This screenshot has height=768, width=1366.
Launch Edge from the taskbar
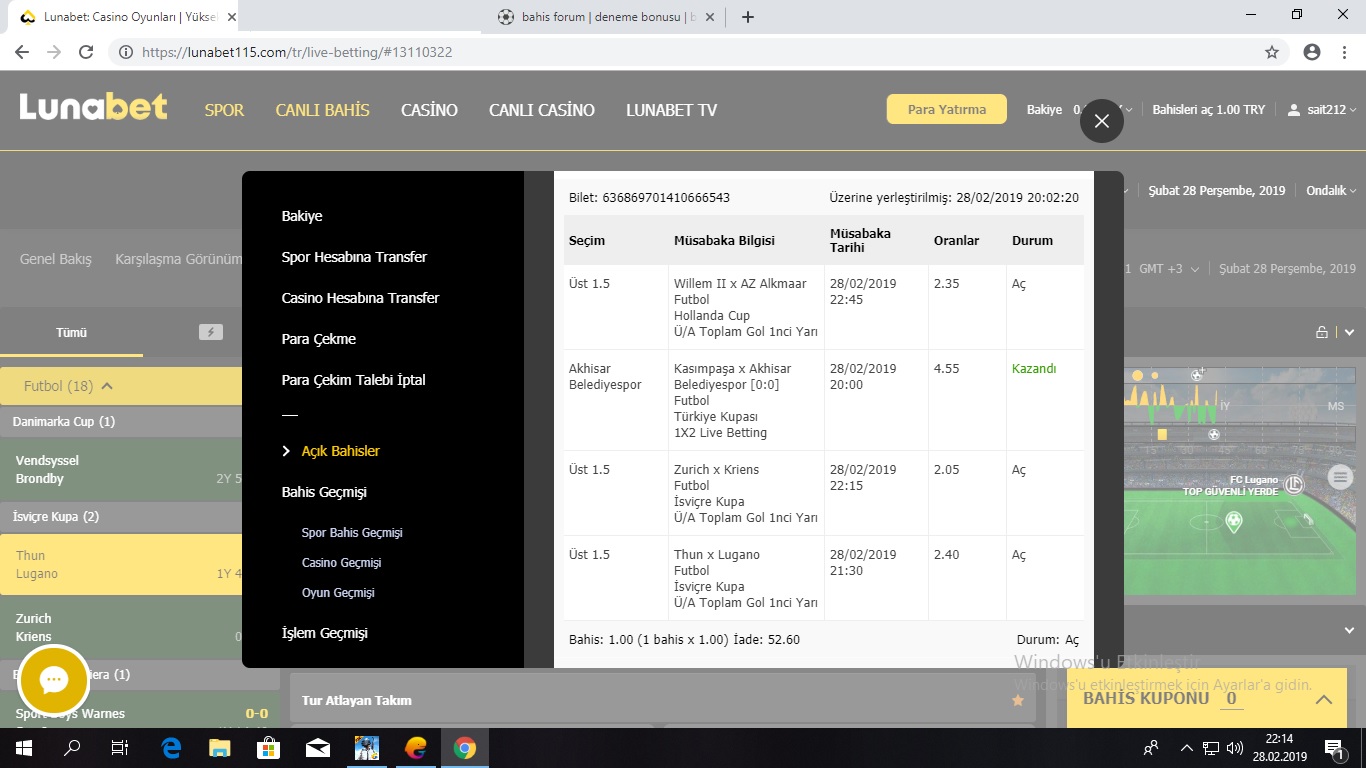[x=171, y=748]
